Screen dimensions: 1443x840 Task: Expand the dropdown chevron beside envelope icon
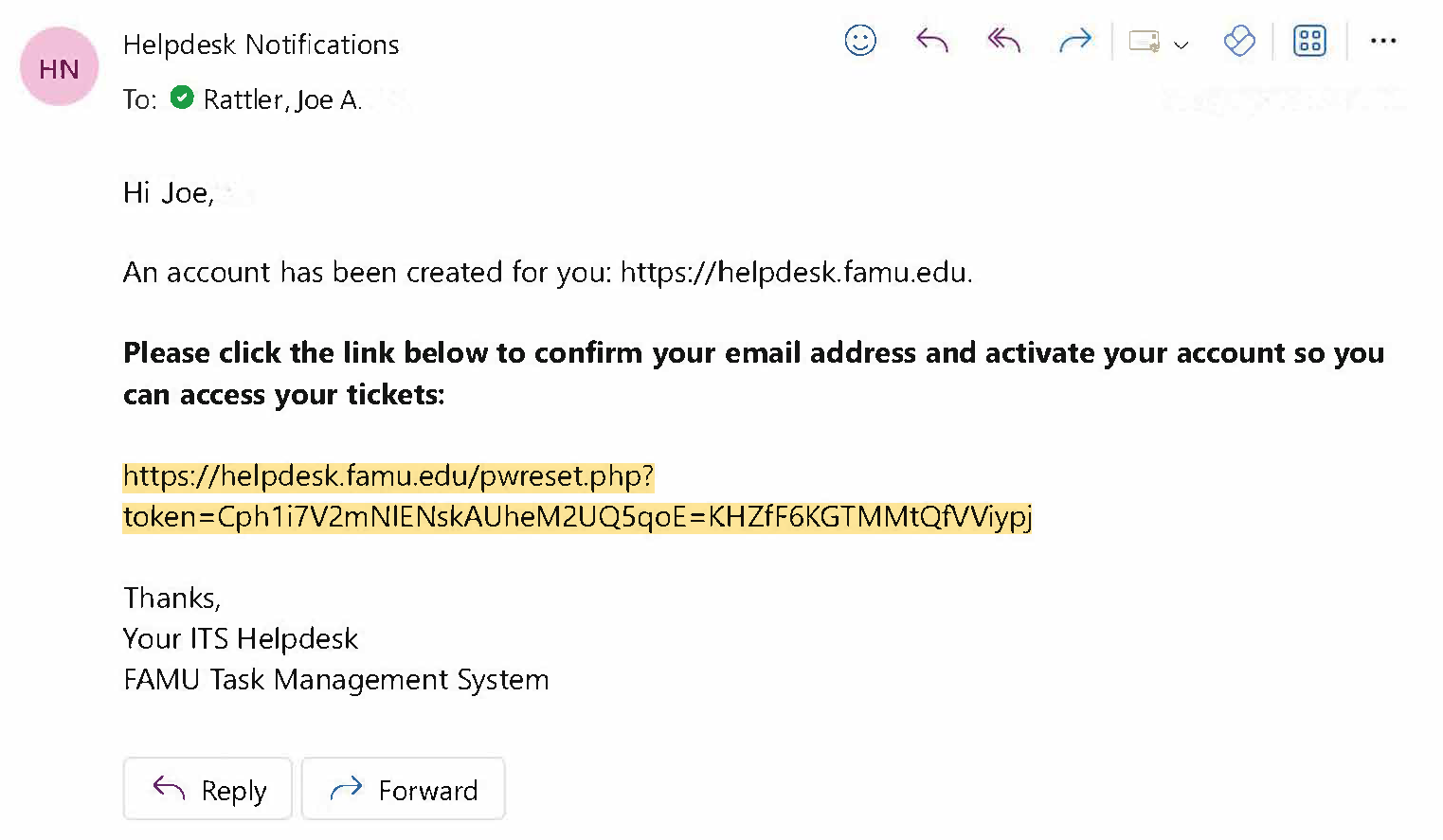[1181, 44]
